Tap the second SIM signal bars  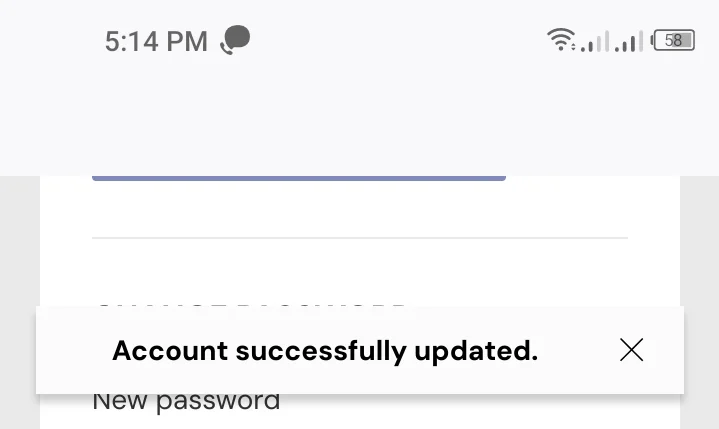click(629, 41)
